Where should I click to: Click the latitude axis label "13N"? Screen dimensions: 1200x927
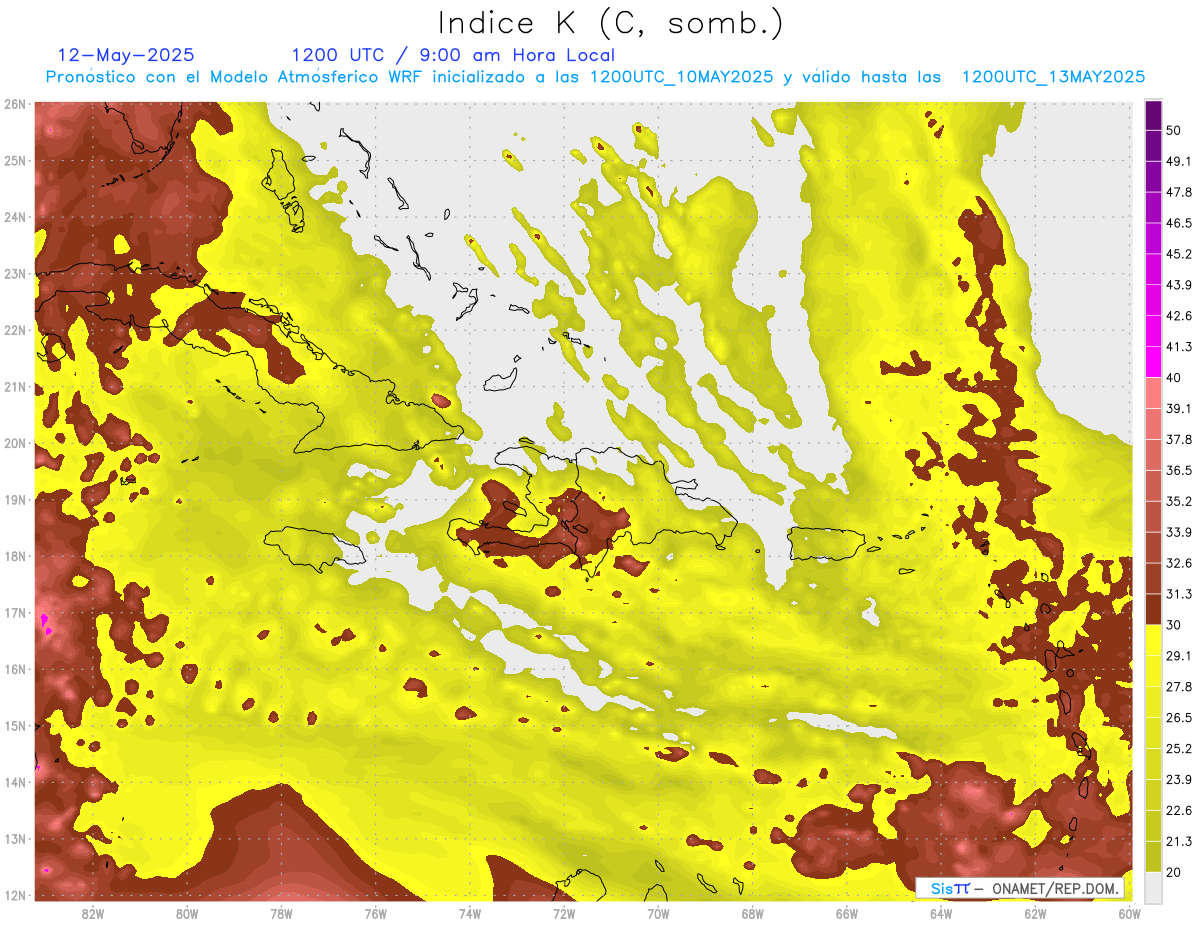coord(15,838)
